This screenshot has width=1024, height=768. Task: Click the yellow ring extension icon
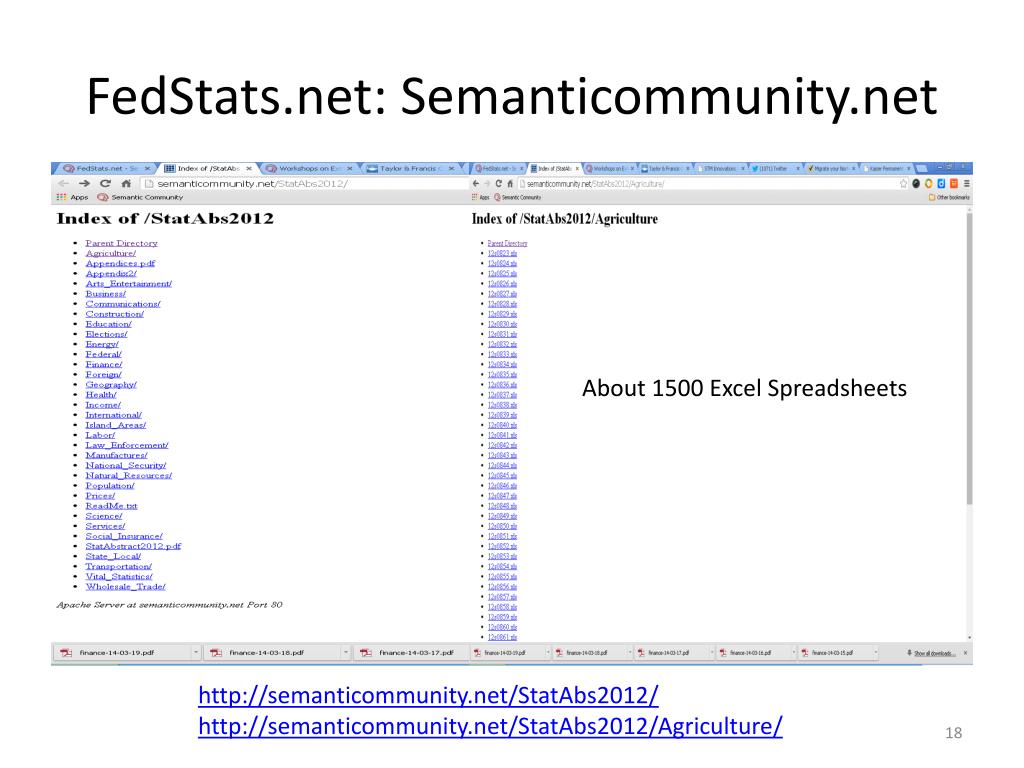[x=929, y=184]
